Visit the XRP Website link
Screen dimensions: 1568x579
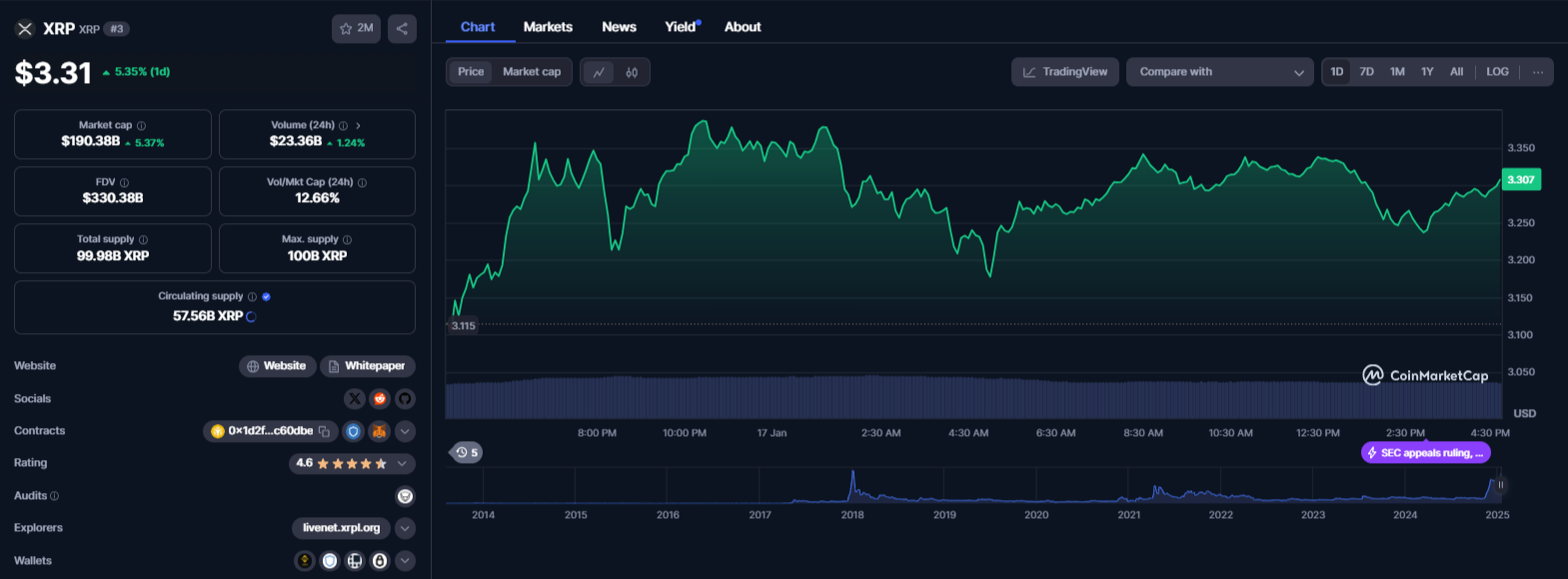click(x=277, y=367)
